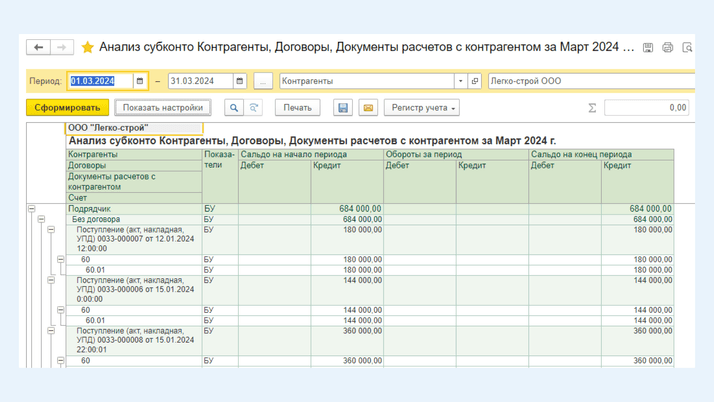The height and width of the screenshot is (402, 714).
Task: Toggle the favorites star next to the report title
Action: click(87, 47)
